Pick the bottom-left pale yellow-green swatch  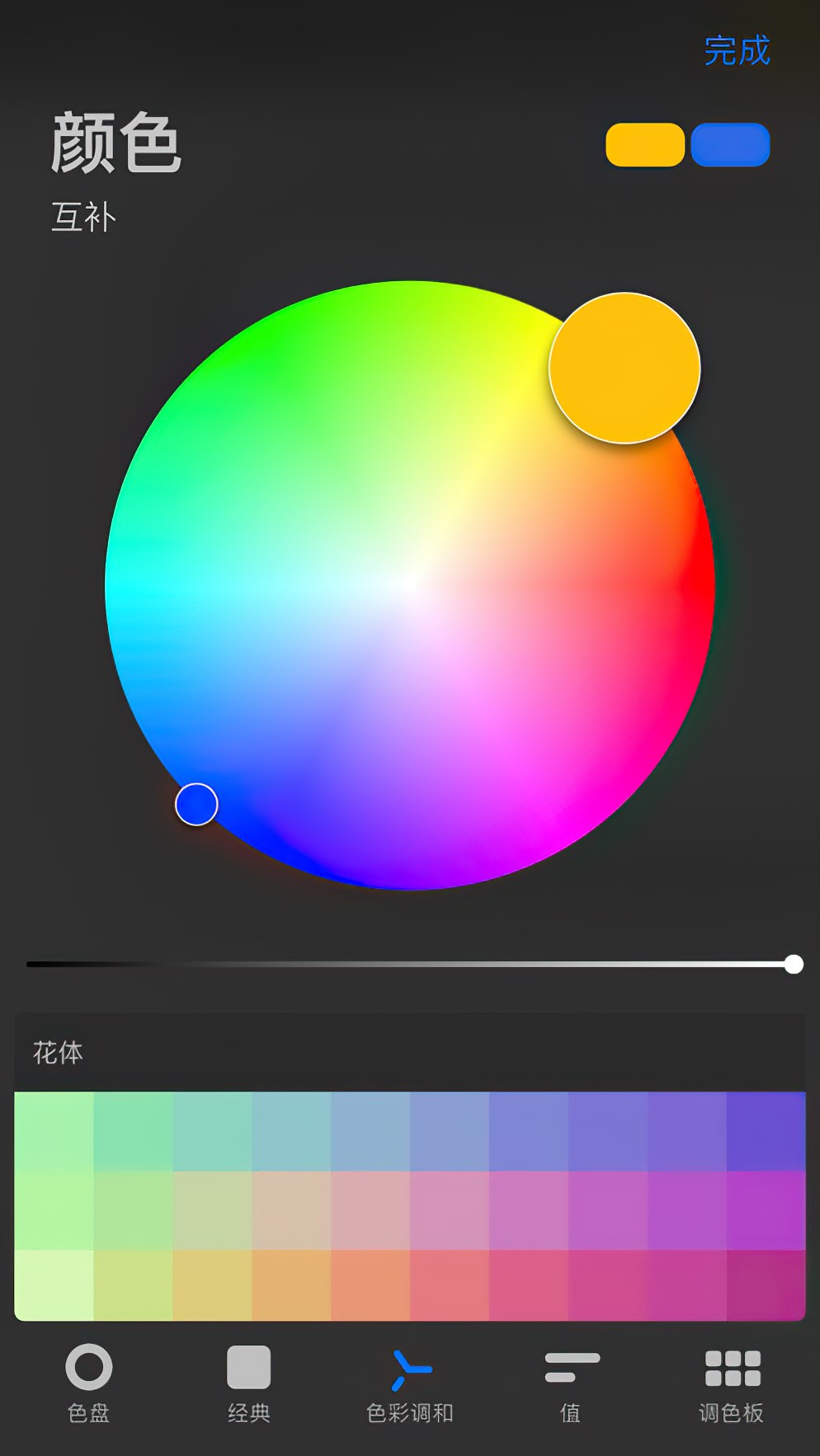[x=54, y=1285]
